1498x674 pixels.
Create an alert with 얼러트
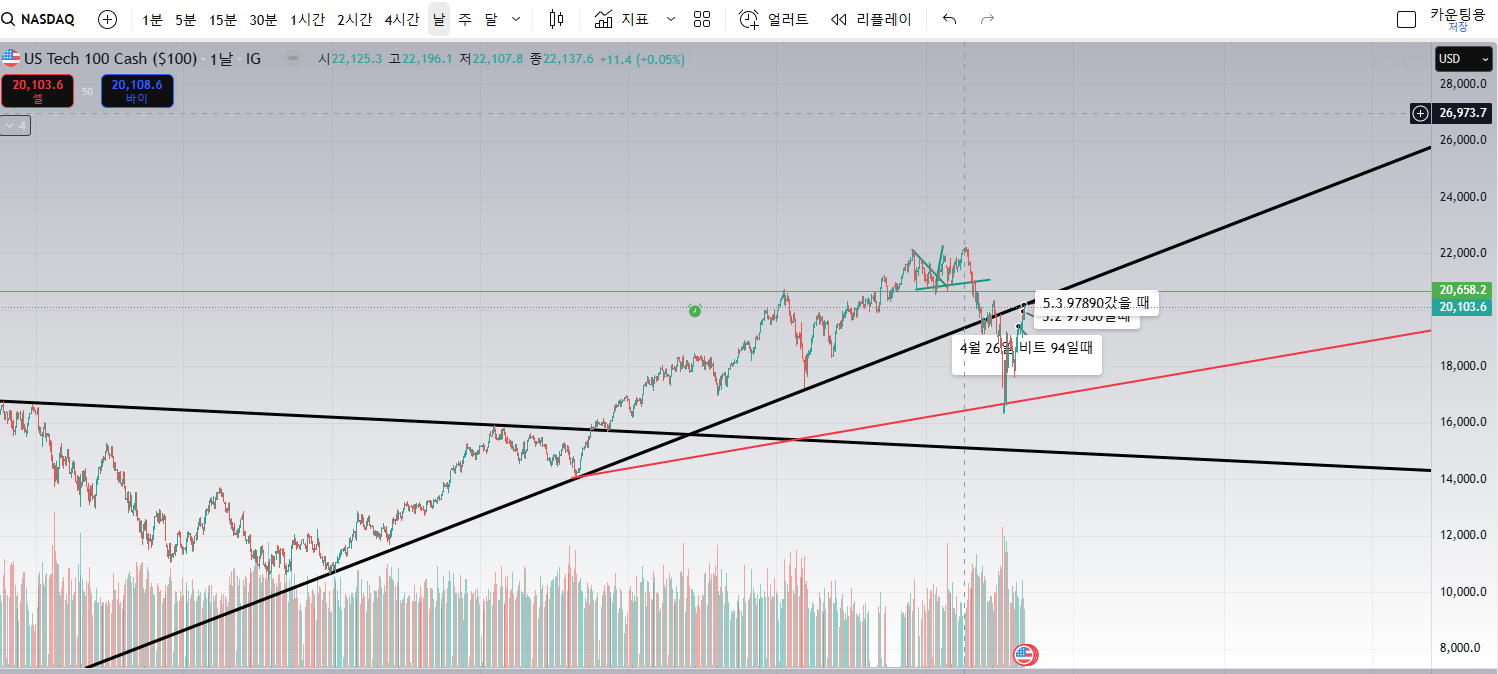tap(774, 19)
